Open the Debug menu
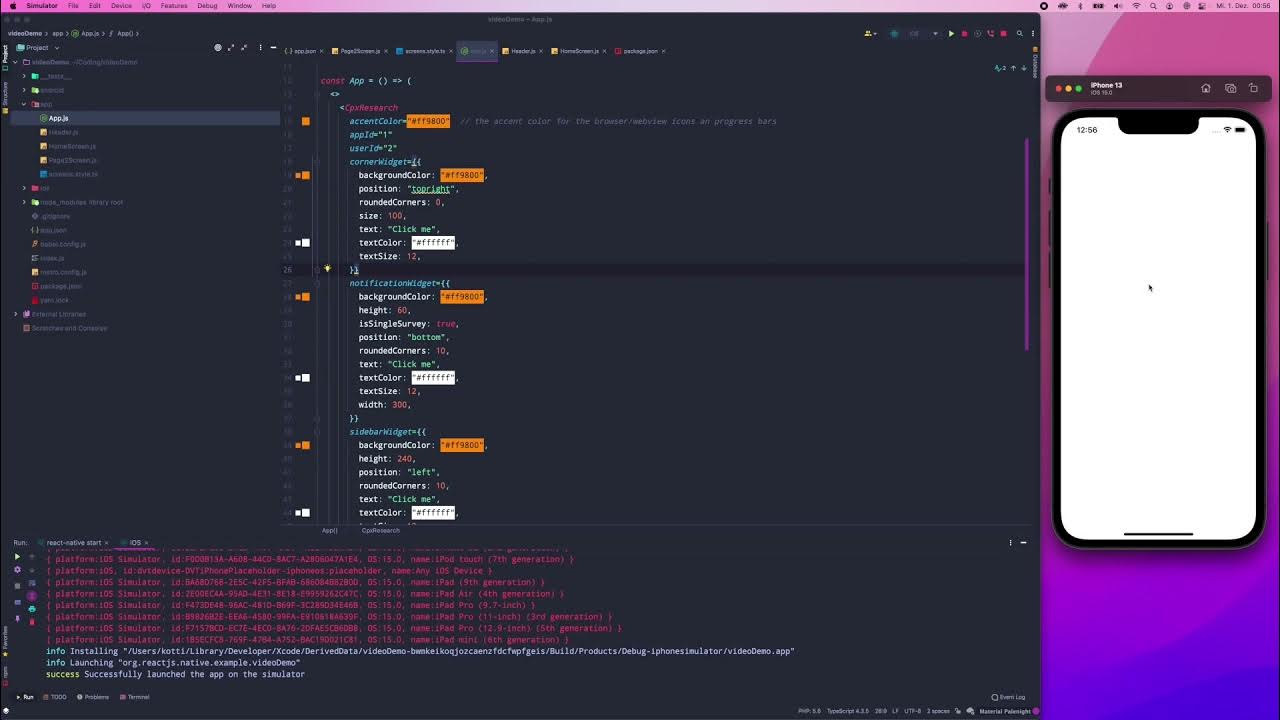Image resolution: width=1280 pixels, height=720 pixels. click(207, 6)
